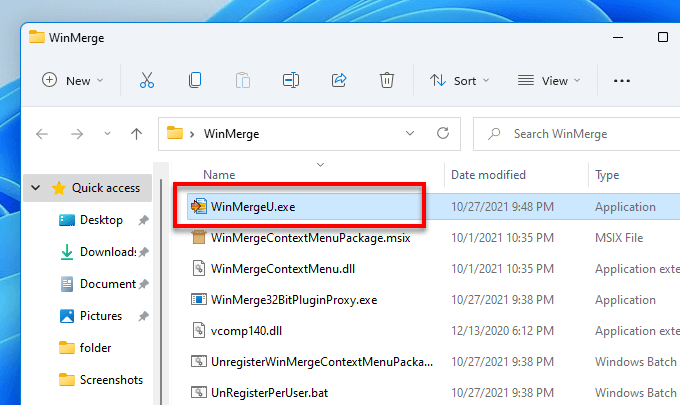Click the WinMerge32BitPluginProxy.exe icon

tap(199, 299)
